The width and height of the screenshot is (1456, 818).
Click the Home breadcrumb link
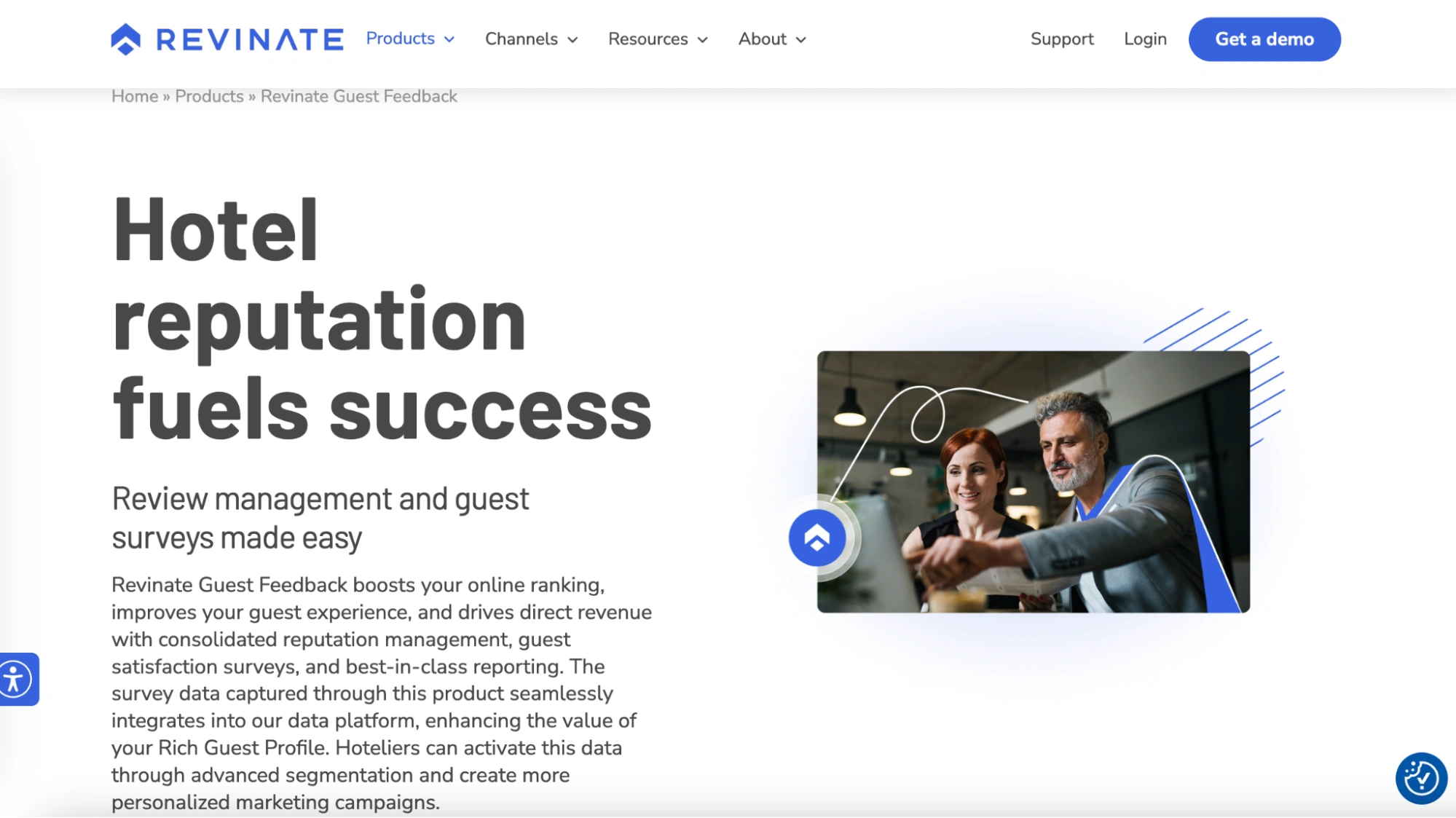(x=135, y=96)
